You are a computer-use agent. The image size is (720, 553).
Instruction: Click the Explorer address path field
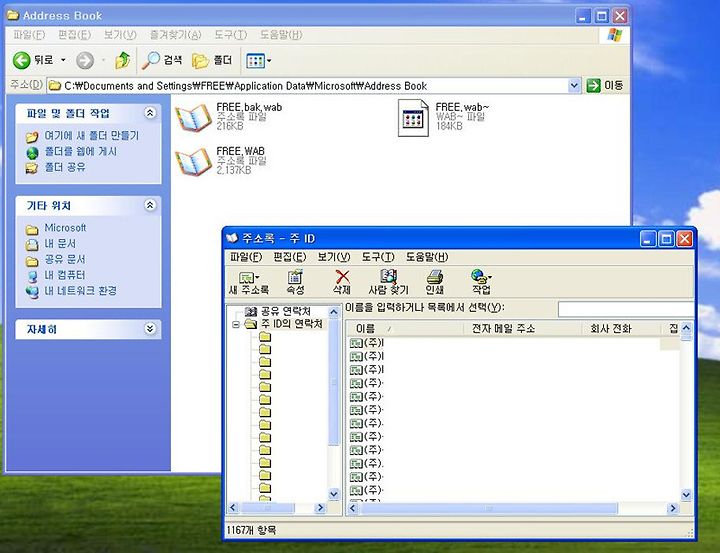click(x=308, y=86)
